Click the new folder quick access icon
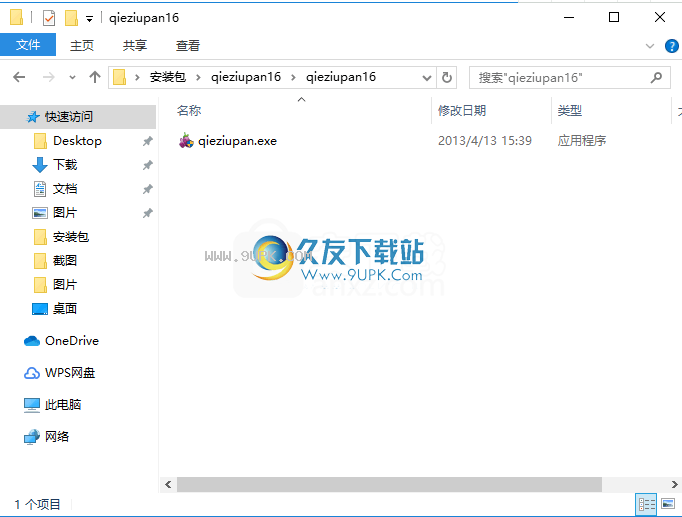 71,18
